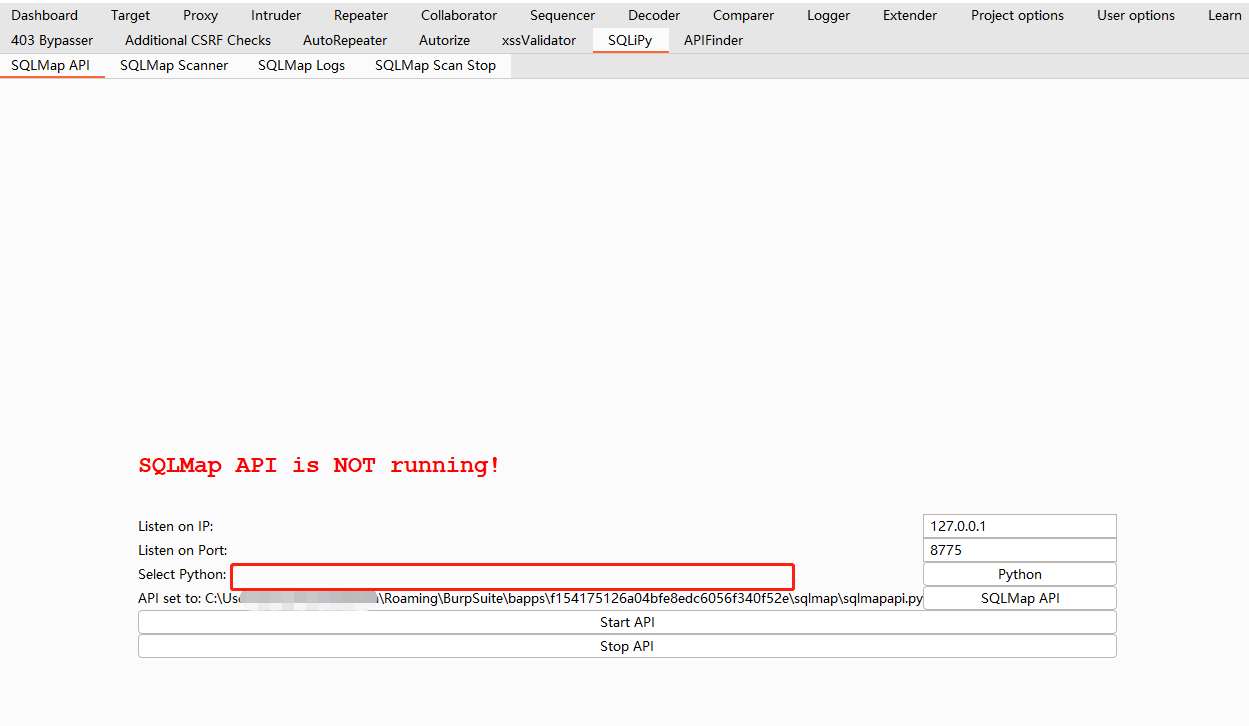1249x726 pixels.
Task: Open User options tab
Action: (1136, 15)
